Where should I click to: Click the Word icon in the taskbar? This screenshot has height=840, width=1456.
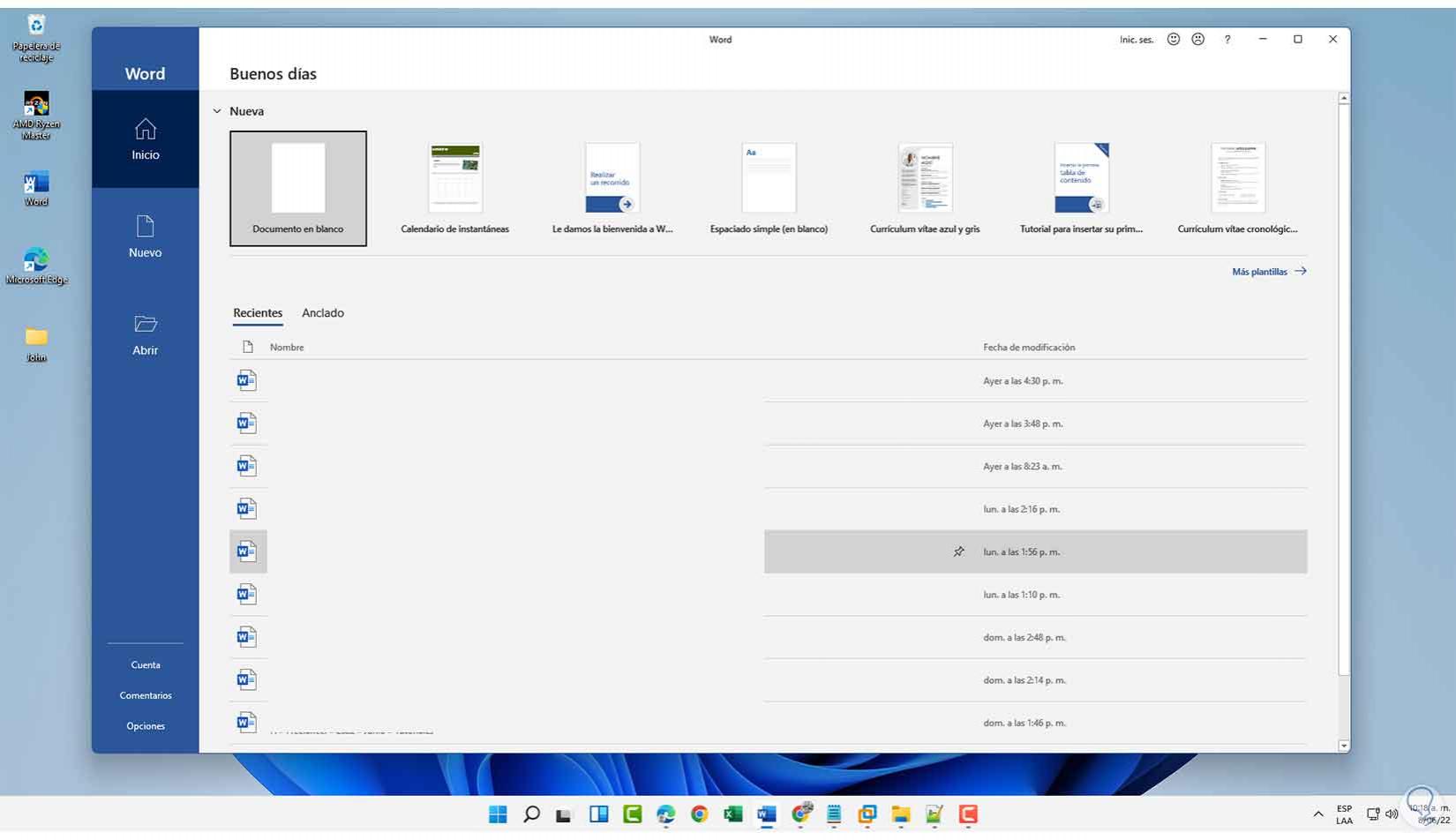click(x=767, y=814)
